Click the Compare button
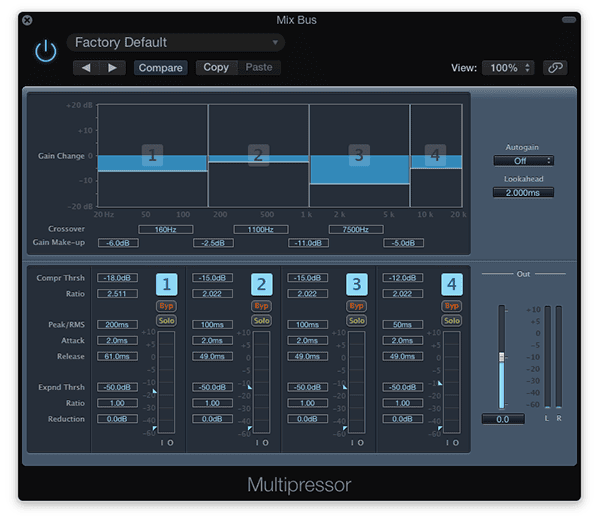 coord(161,68)
